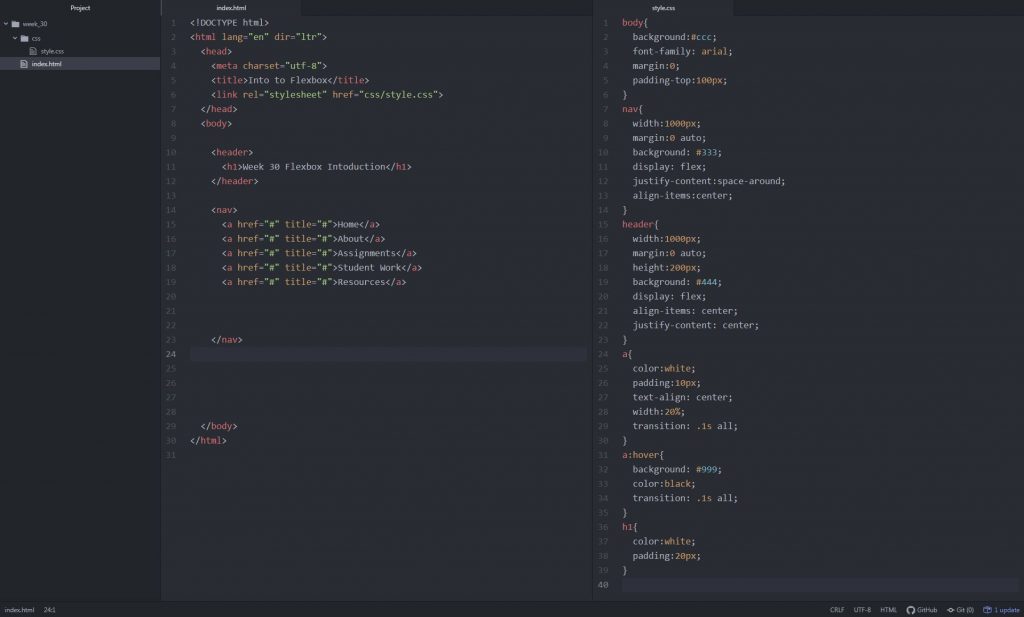Screen dimensions: 1024x617
Task: Click the "justify-content:space-around;" declaration
Action: pos(709,182)
